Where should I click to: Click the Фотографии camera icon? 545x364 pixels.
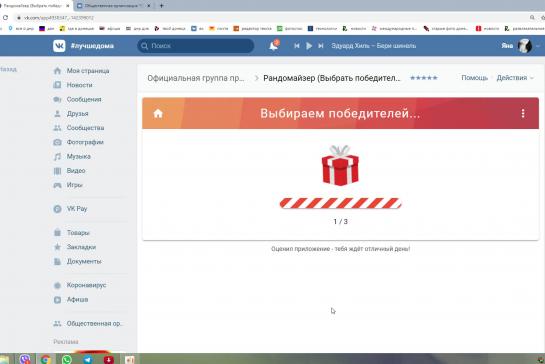click(57, 142)
